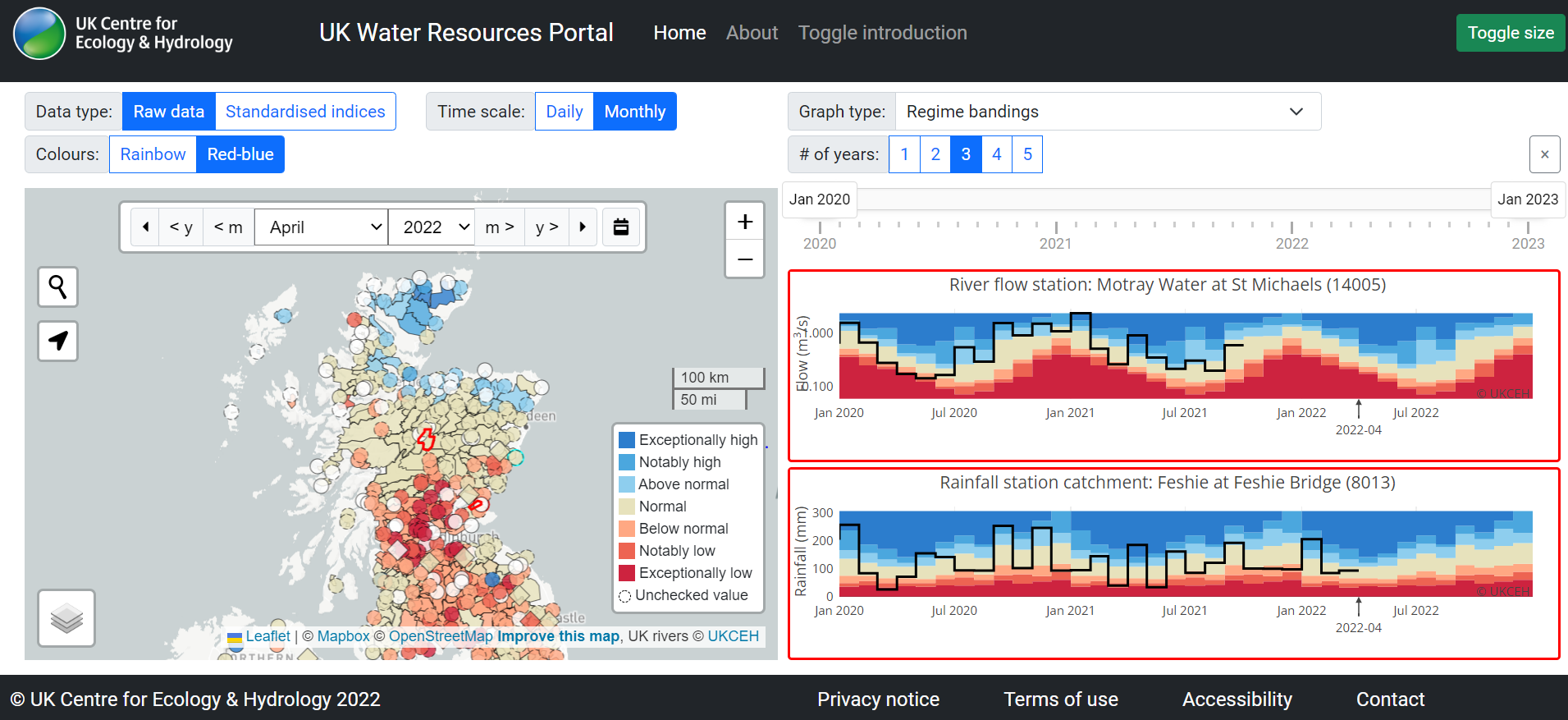
Task: Select the Monthly time scale
Action: (x=635, y=112)
